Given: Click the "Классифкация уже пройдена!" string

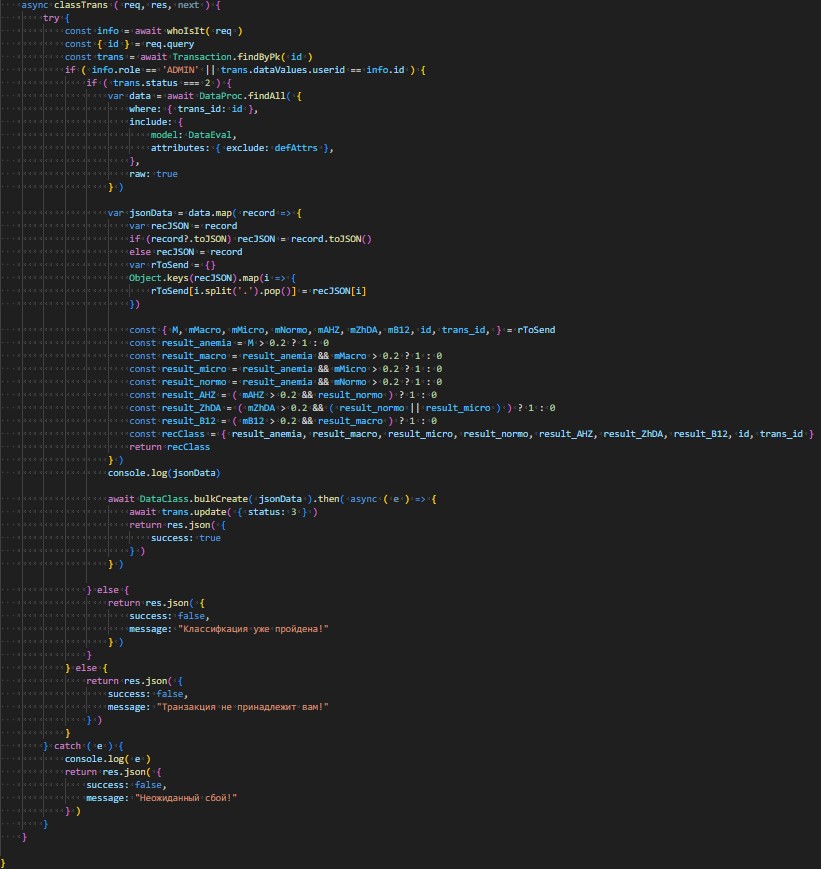Looking at the screenshot, I should pyautogui.click(x=253, y=629).
